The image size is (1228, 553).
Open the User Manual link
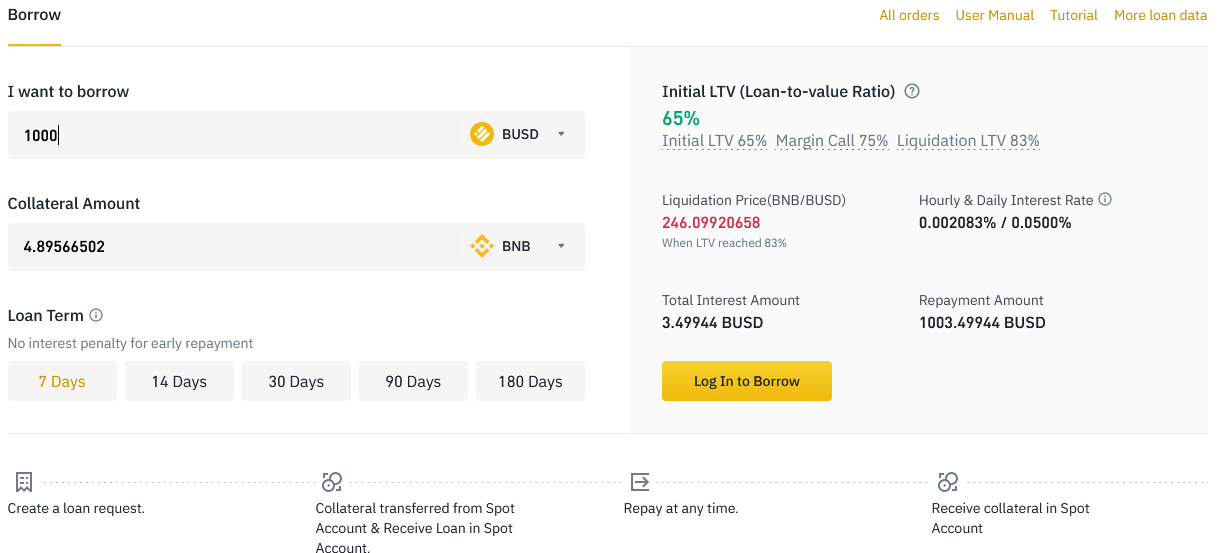click(x=994, y=15)
